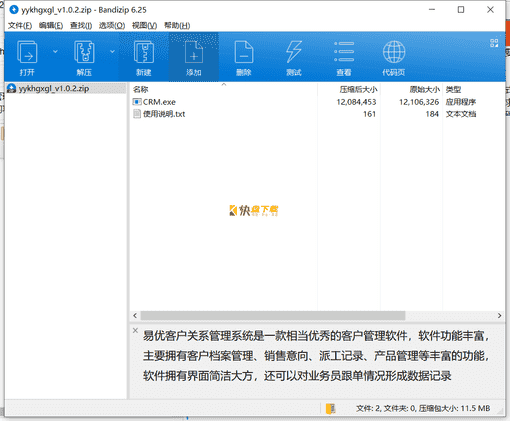The height and width of the screenshot is (421, 510).
Task: Click the 应用程序 type cell
Action: click(461, 102)
